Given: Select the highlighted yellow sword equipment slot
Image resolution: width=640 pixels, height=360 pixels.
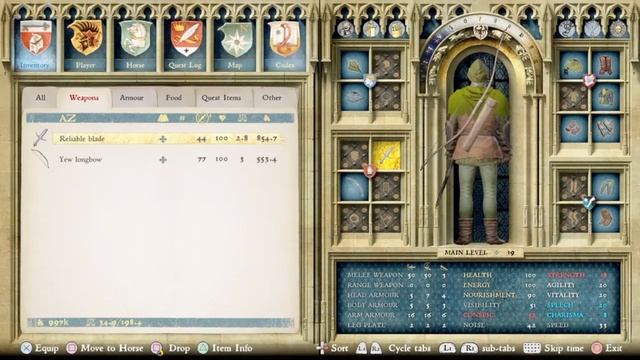Looking at the screenshot, I should click(386, 155).
